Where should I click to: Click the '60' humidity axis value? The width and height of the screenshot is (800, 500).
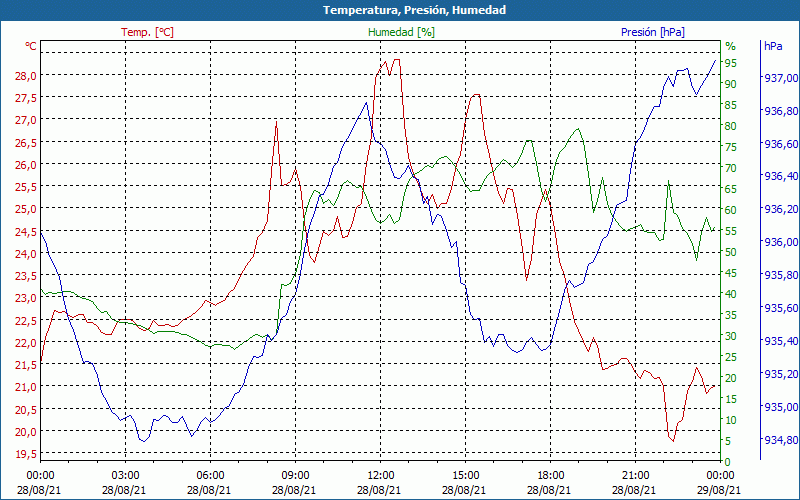coord(731,210)
